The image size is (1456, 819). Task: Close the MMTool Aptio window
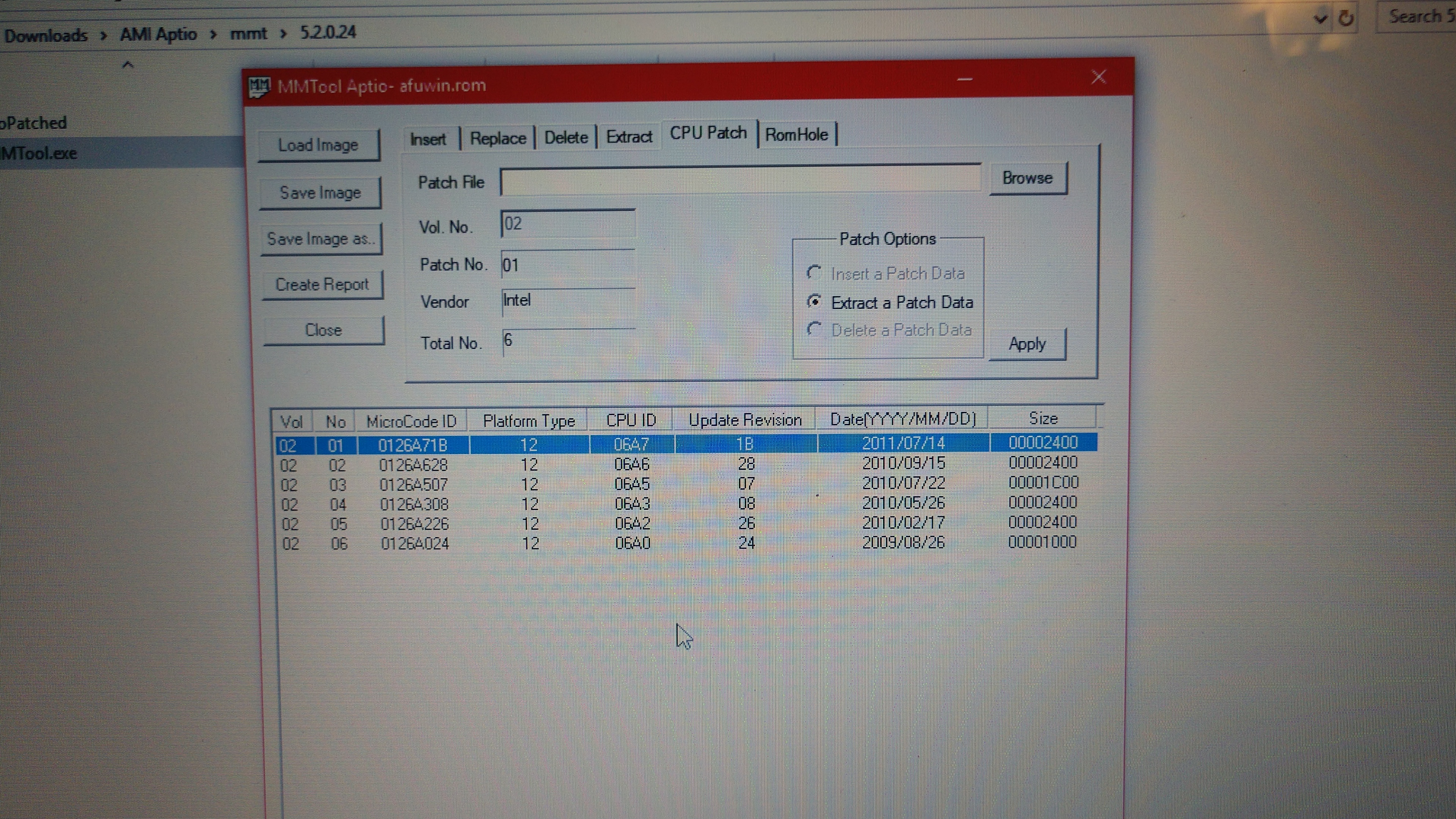click(x=1098, y=76)
